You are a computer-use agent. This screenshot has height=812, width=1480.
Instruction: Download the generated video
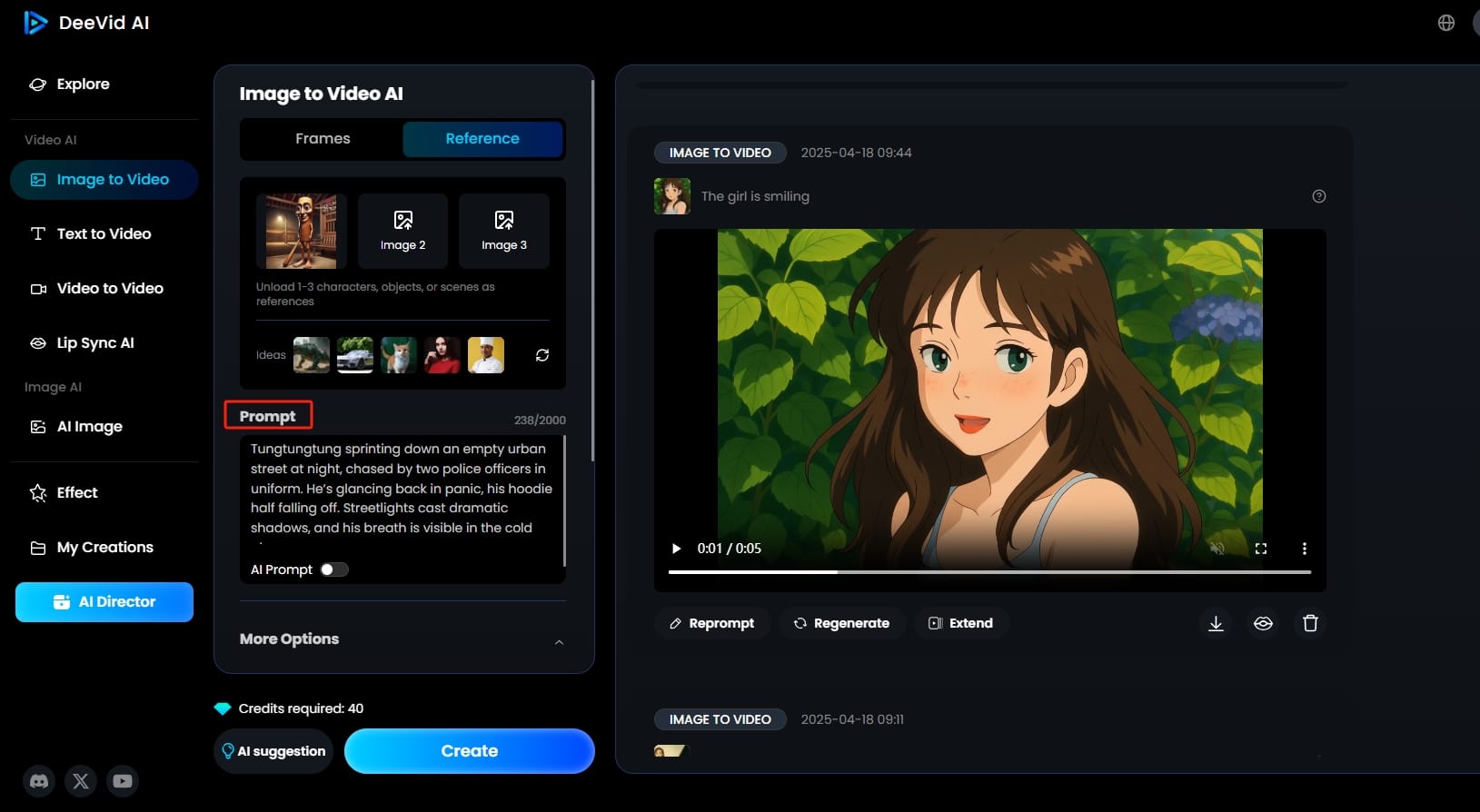coord(1216,623)
